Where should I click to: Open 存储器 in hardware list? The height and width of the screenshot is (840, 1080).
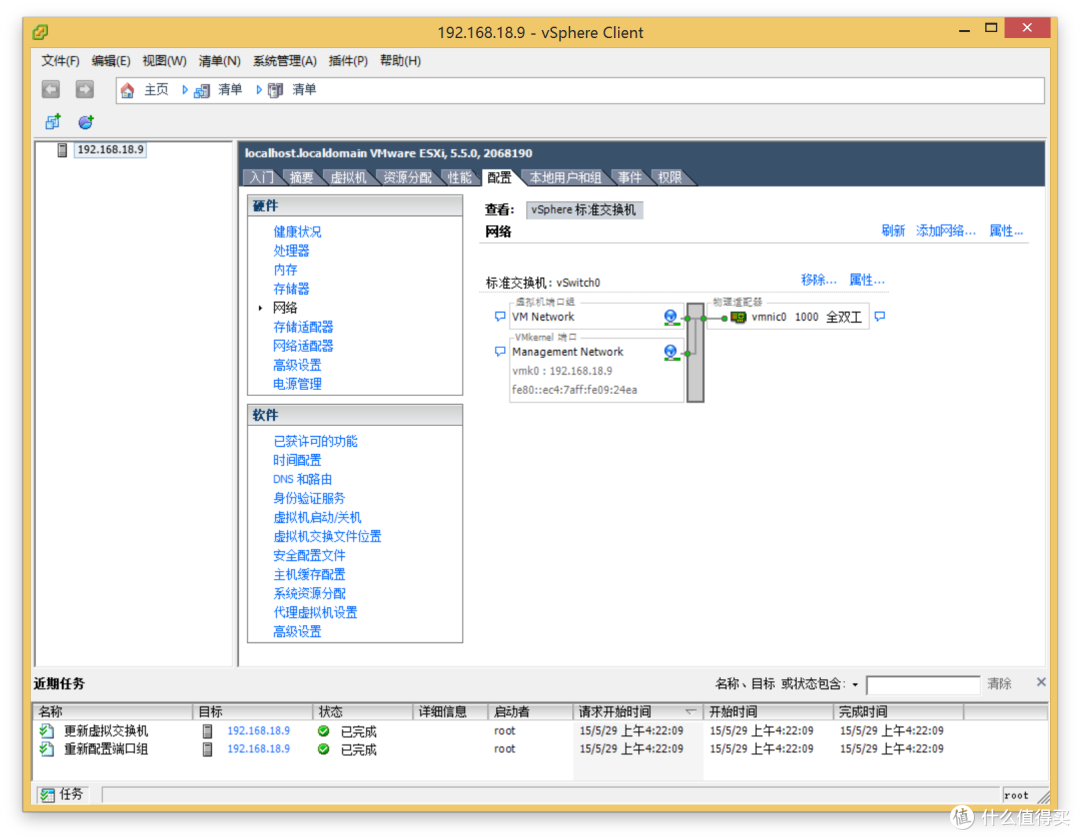291,288
